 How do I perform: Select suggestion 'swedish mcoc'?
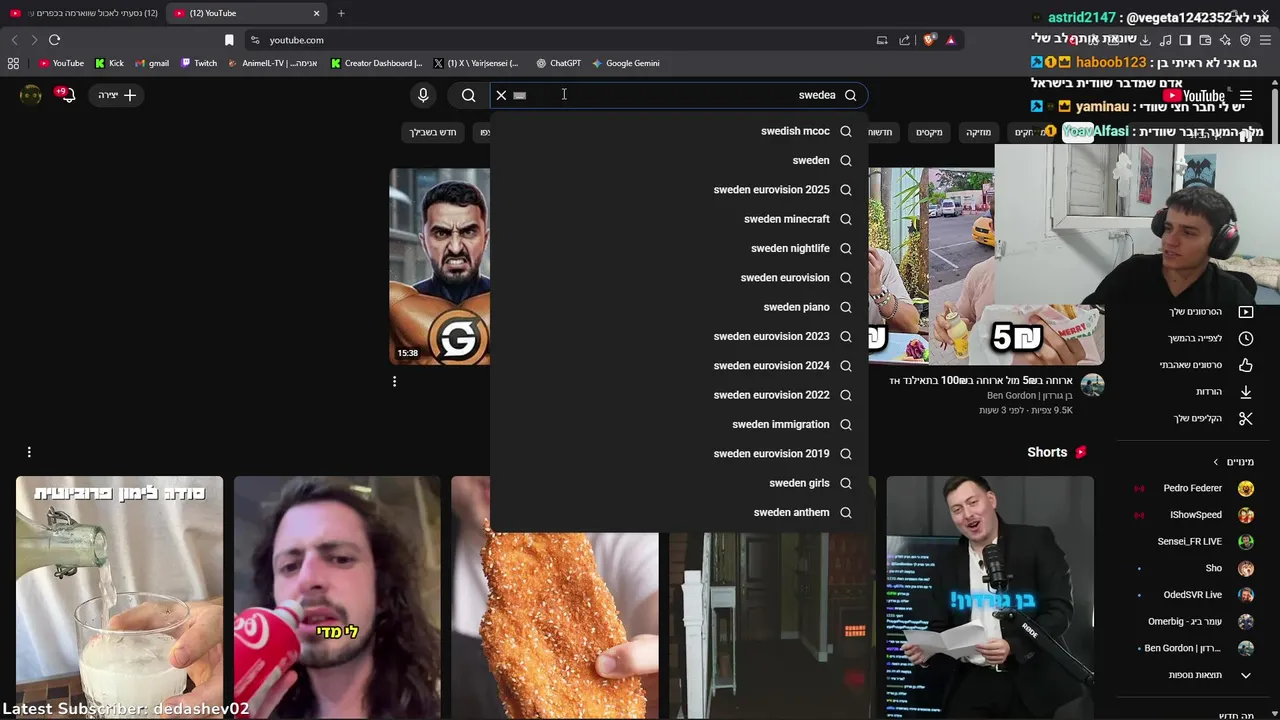[680, 131]
